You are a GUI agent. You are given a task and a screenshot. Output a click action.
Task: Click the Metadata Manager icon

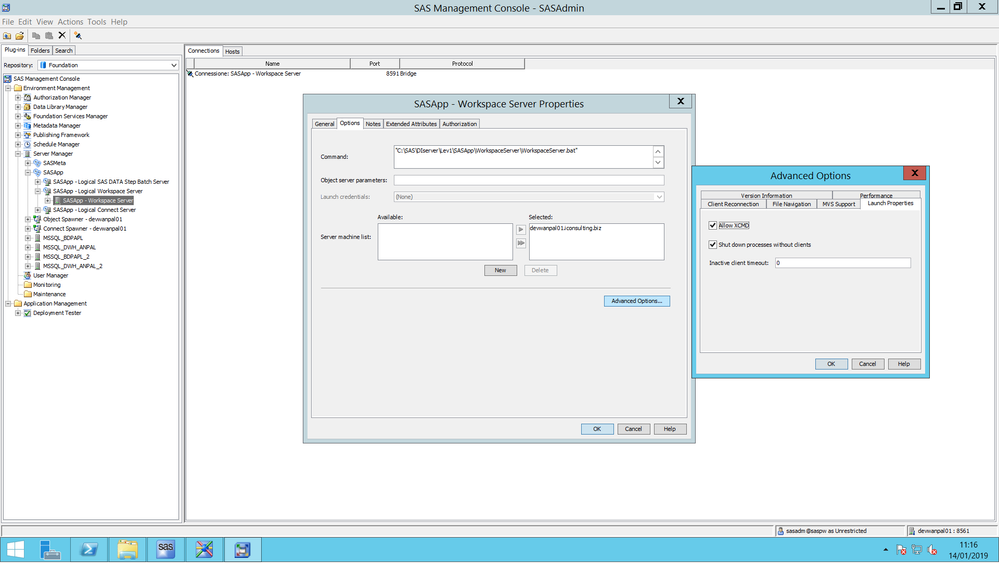[27, 126]
